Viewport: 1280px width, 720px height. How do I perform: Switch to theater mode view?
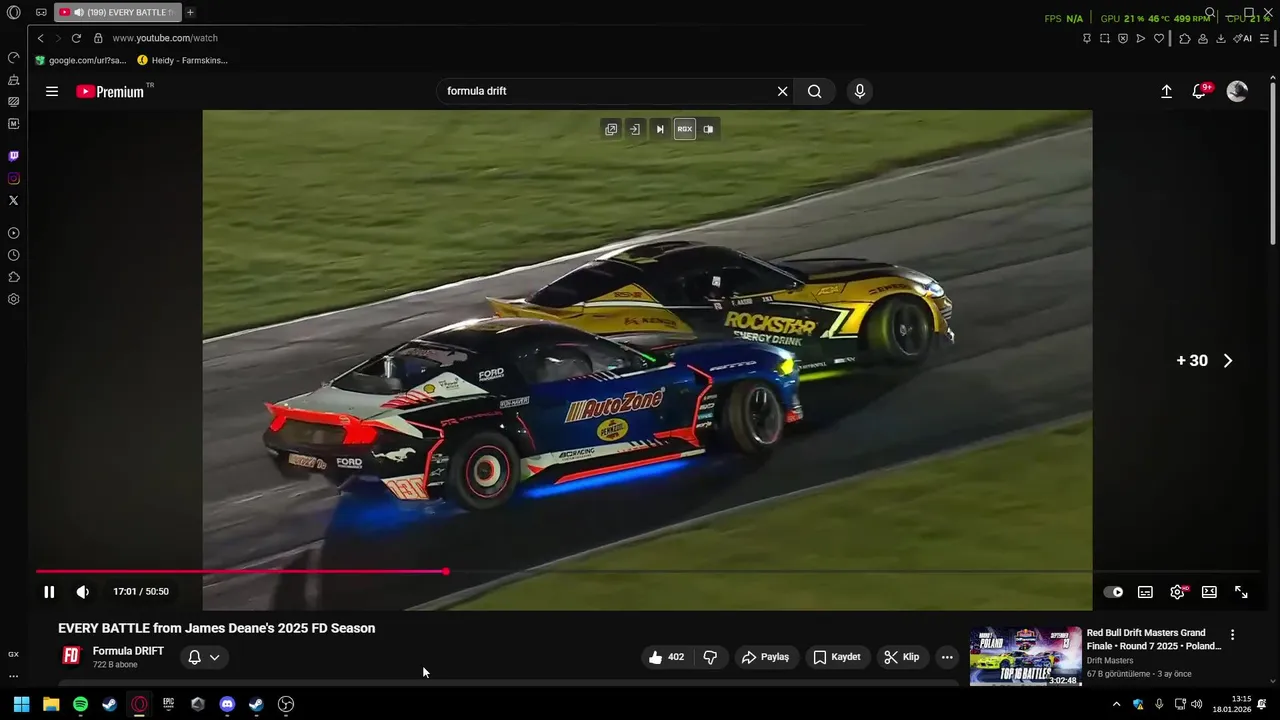(x=1209, y=592)
